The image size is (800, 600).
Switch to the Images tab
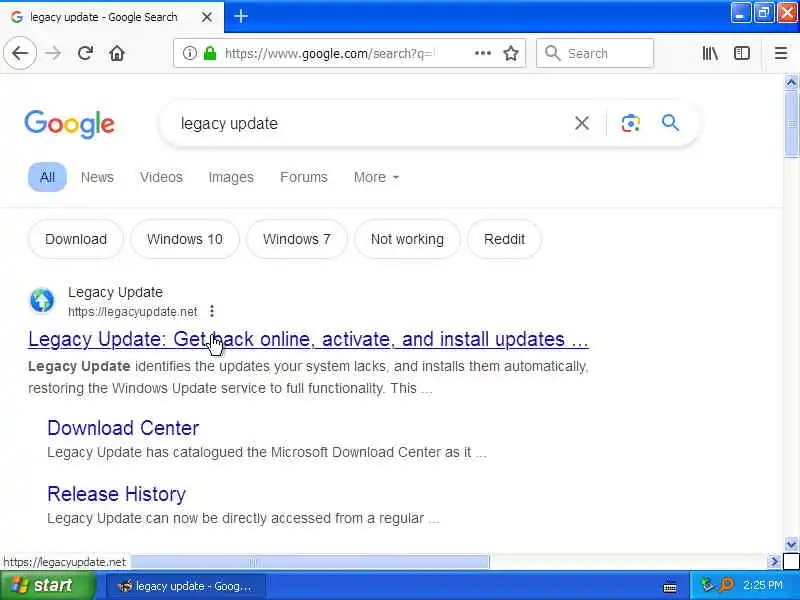point(231,177)
